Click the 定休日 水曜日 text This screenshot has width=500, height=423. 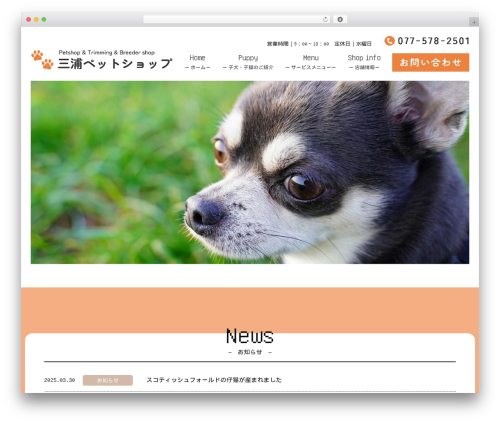click(x=353, y=44)
